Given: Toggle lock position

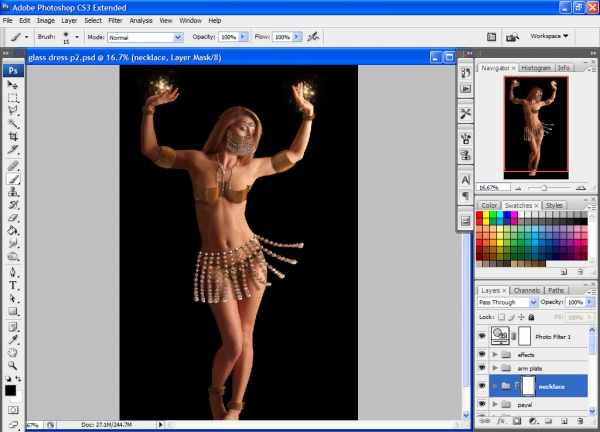Looking at the screenshot, I should pyautogui.click(x=521, y=317).
